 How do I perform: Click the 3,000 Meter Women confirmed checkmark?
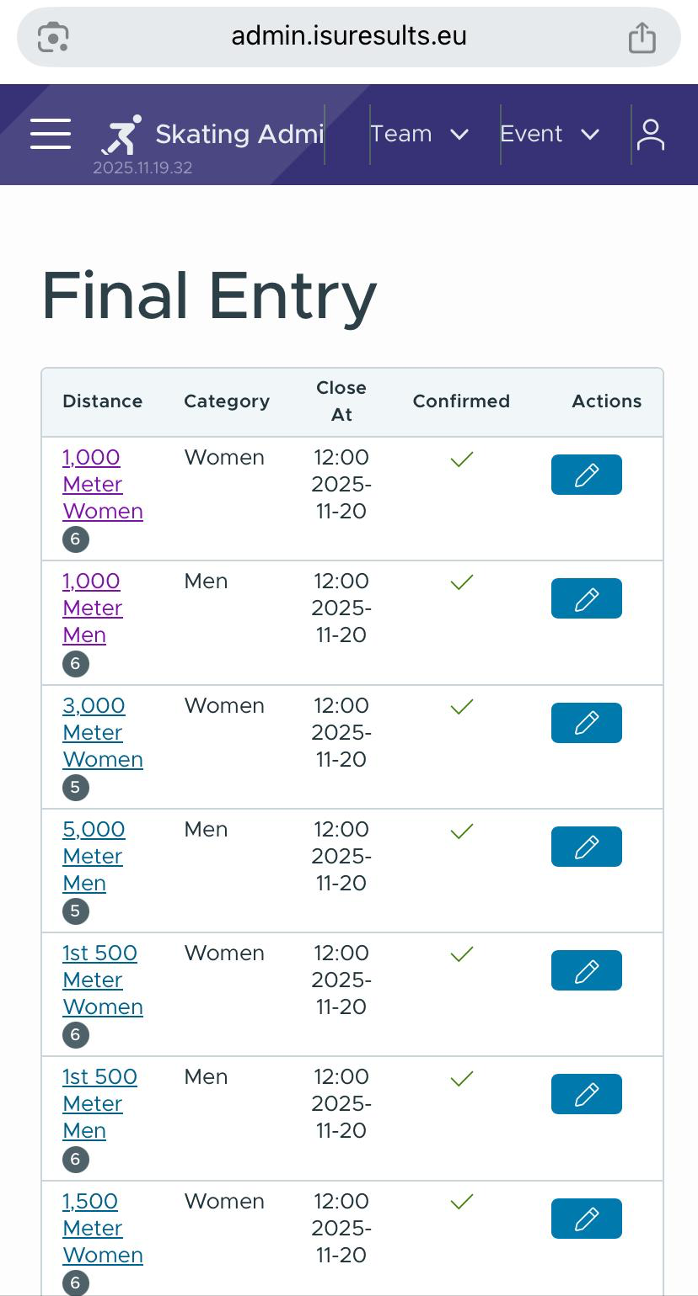461,707
